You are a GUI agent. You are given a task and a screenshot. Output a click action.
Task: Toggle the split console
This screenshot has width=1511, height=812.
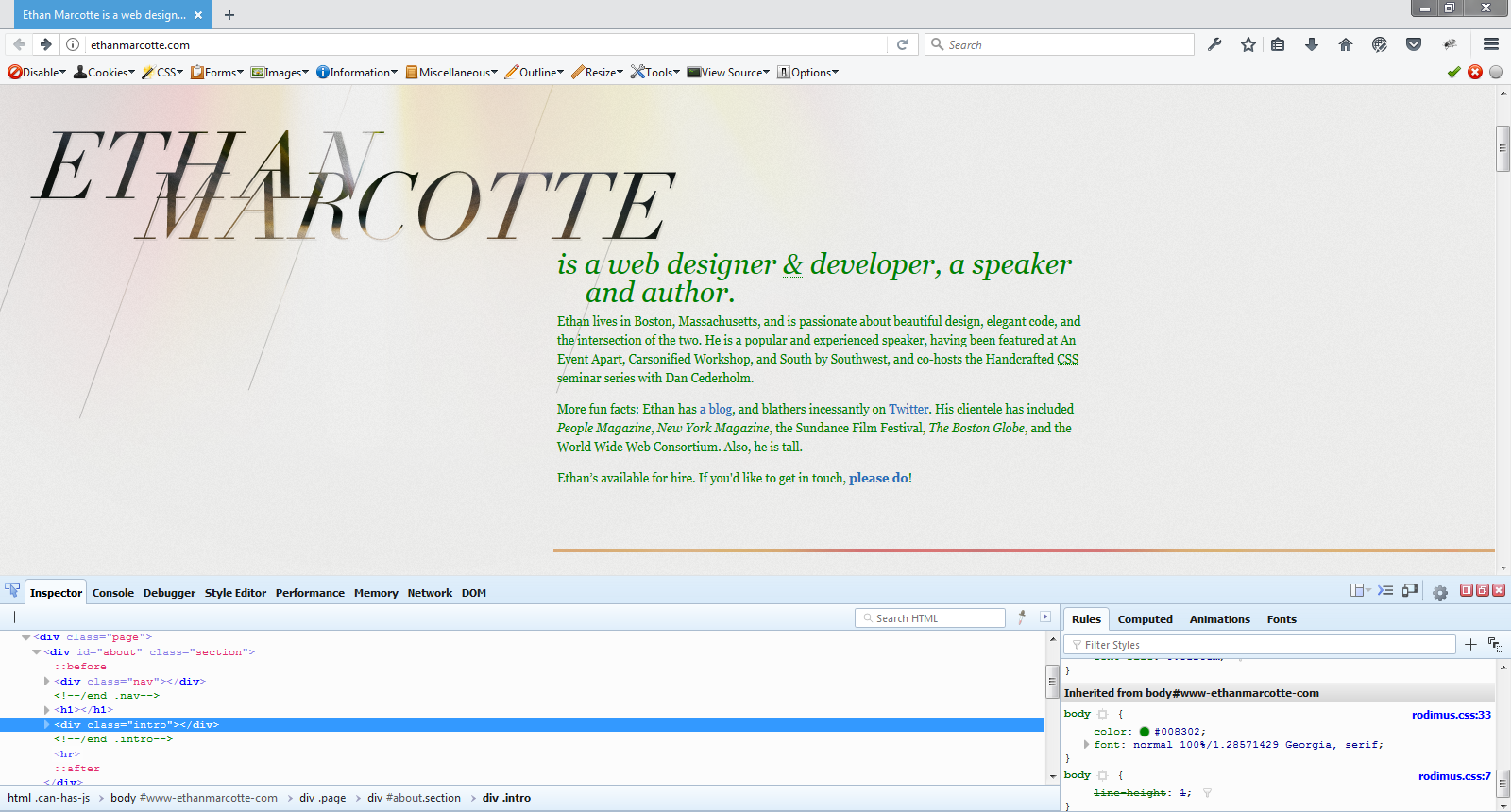[1385, 590]
